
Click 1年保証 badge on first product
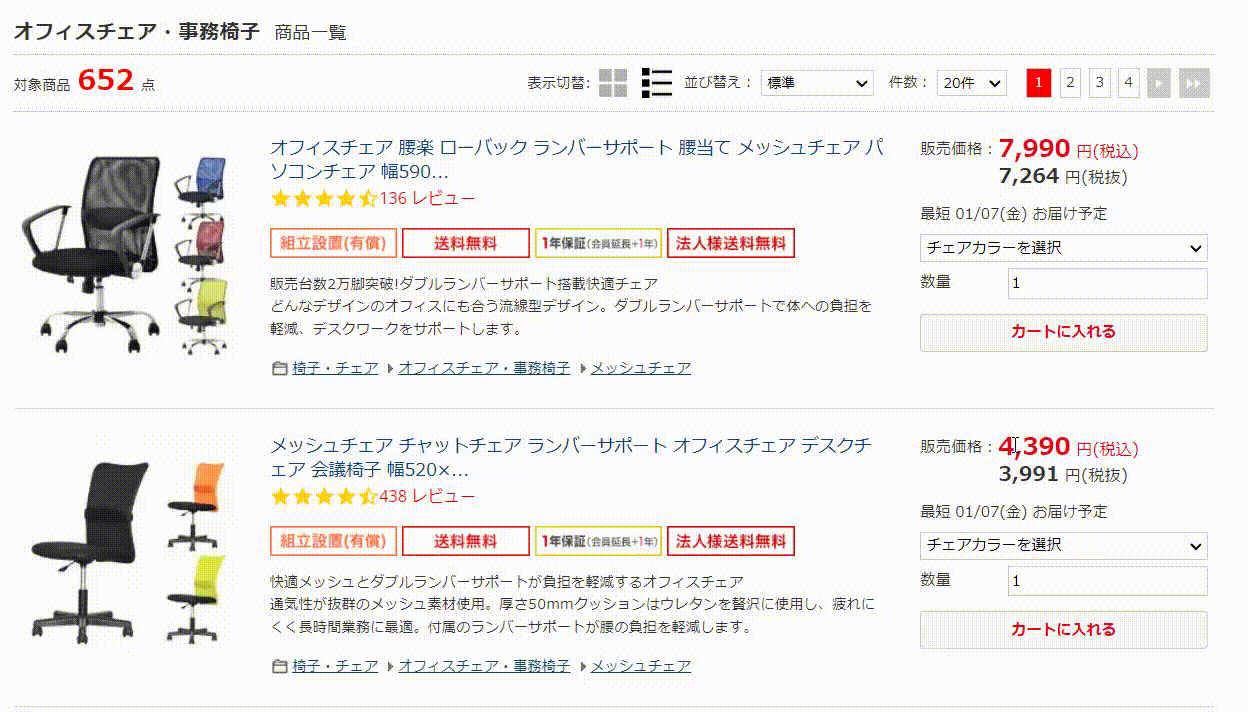[598, 243]
